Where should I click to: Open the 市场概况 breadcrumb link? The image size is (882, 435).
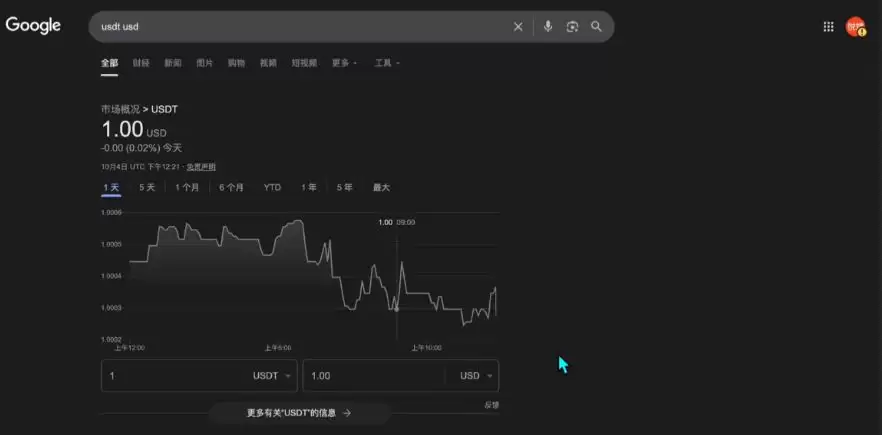120,109
